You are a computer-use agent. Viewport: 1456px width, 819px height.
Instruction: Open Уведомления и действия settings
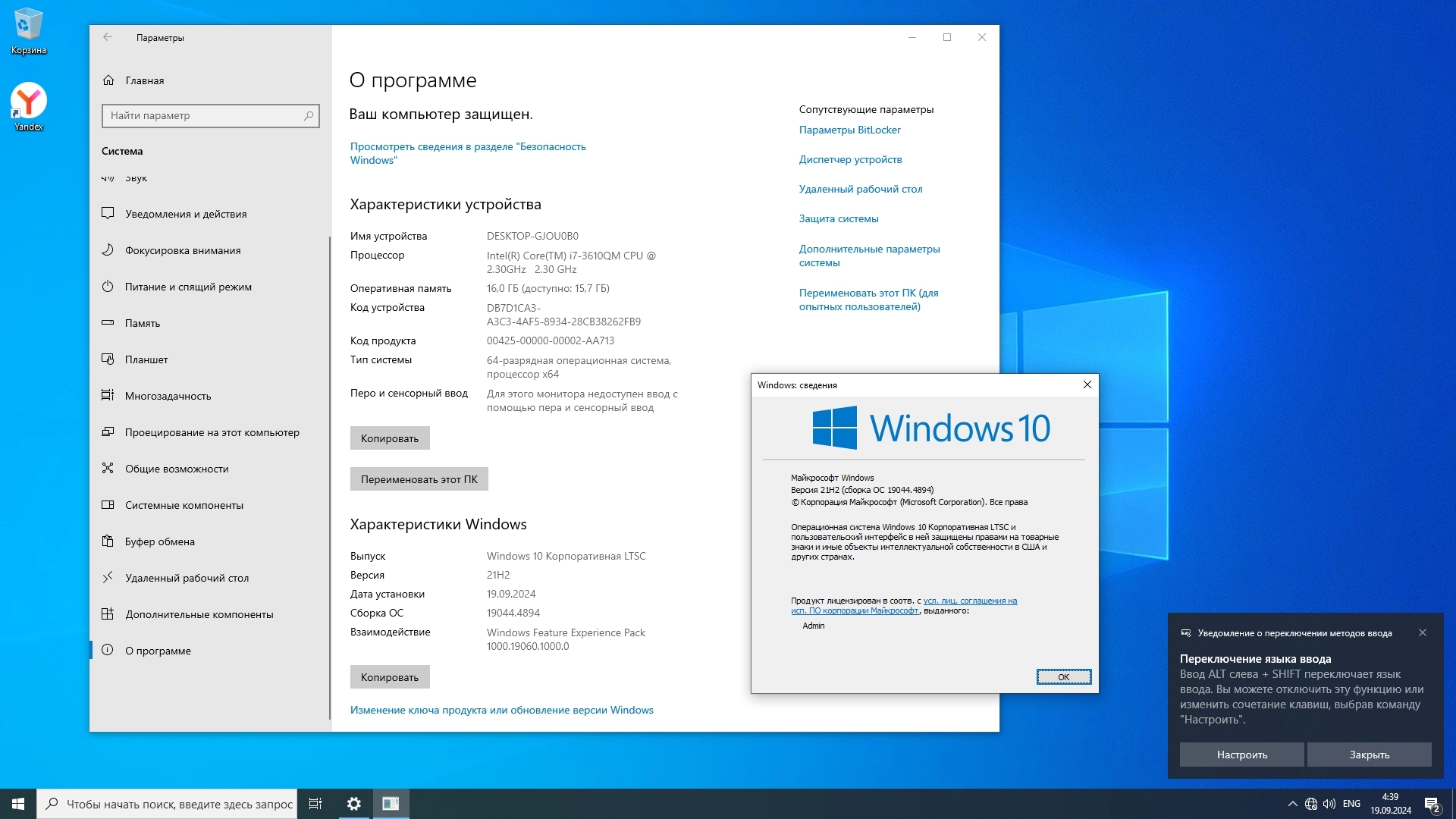(185, 214)
